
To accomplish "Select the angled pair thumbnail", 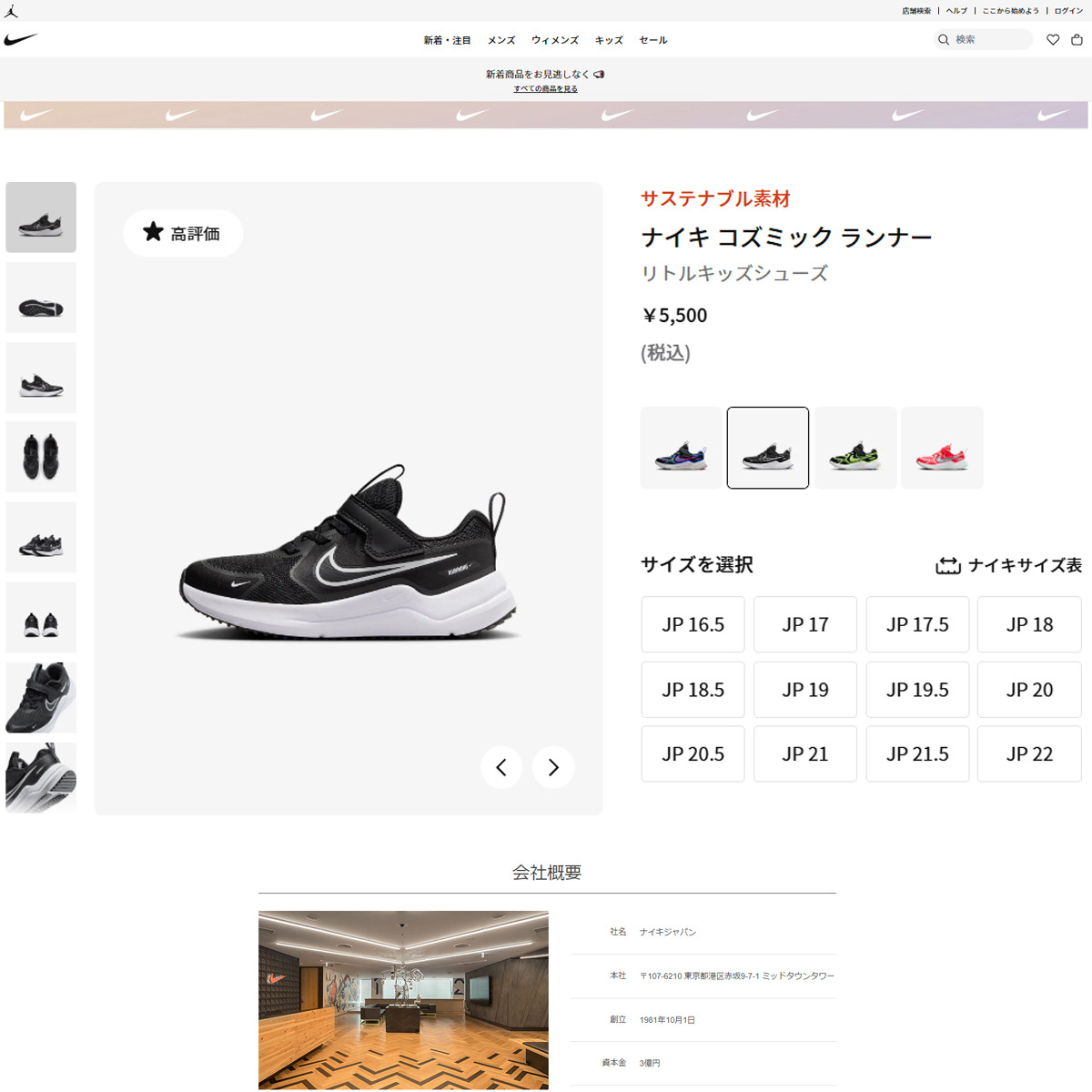I will pos(41,537).
